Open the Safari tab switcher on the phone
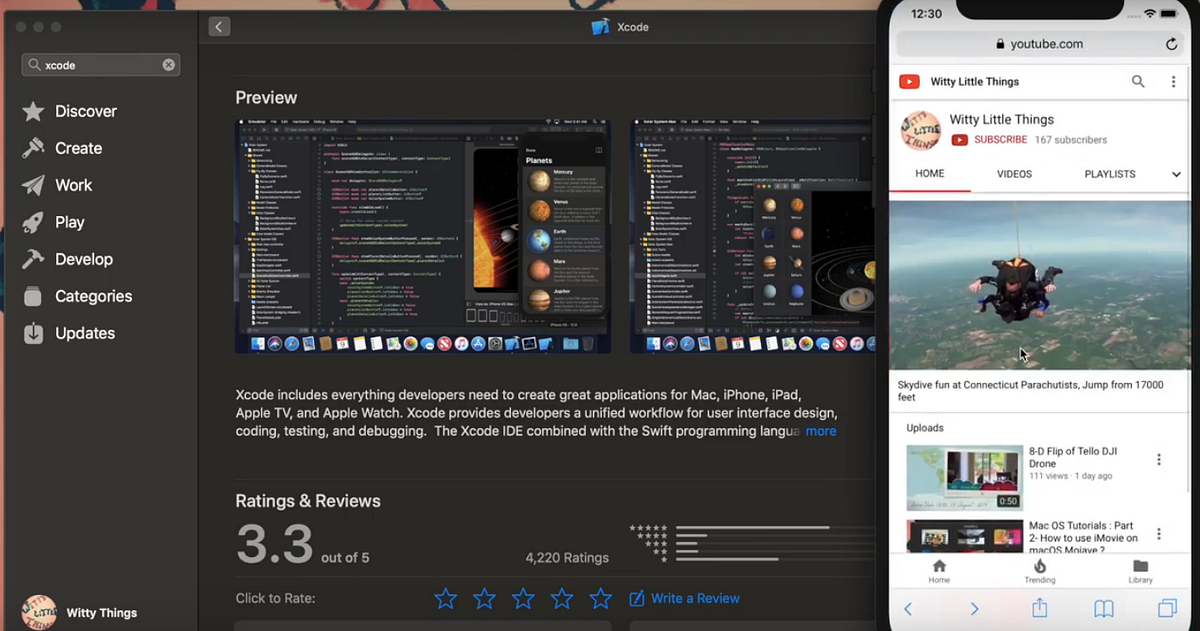The image size is (1200, 631). pos(1168,608)
